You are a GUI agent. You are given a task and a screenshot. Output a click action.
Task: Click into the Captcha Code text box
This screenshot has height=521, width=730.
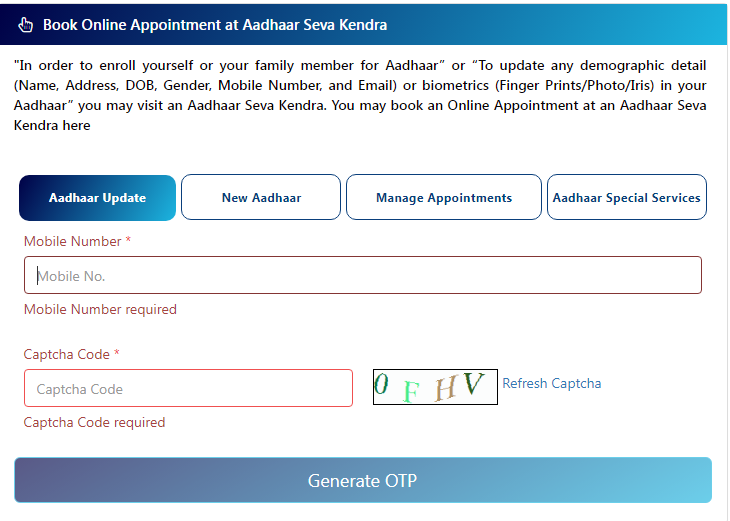point(188,388)
